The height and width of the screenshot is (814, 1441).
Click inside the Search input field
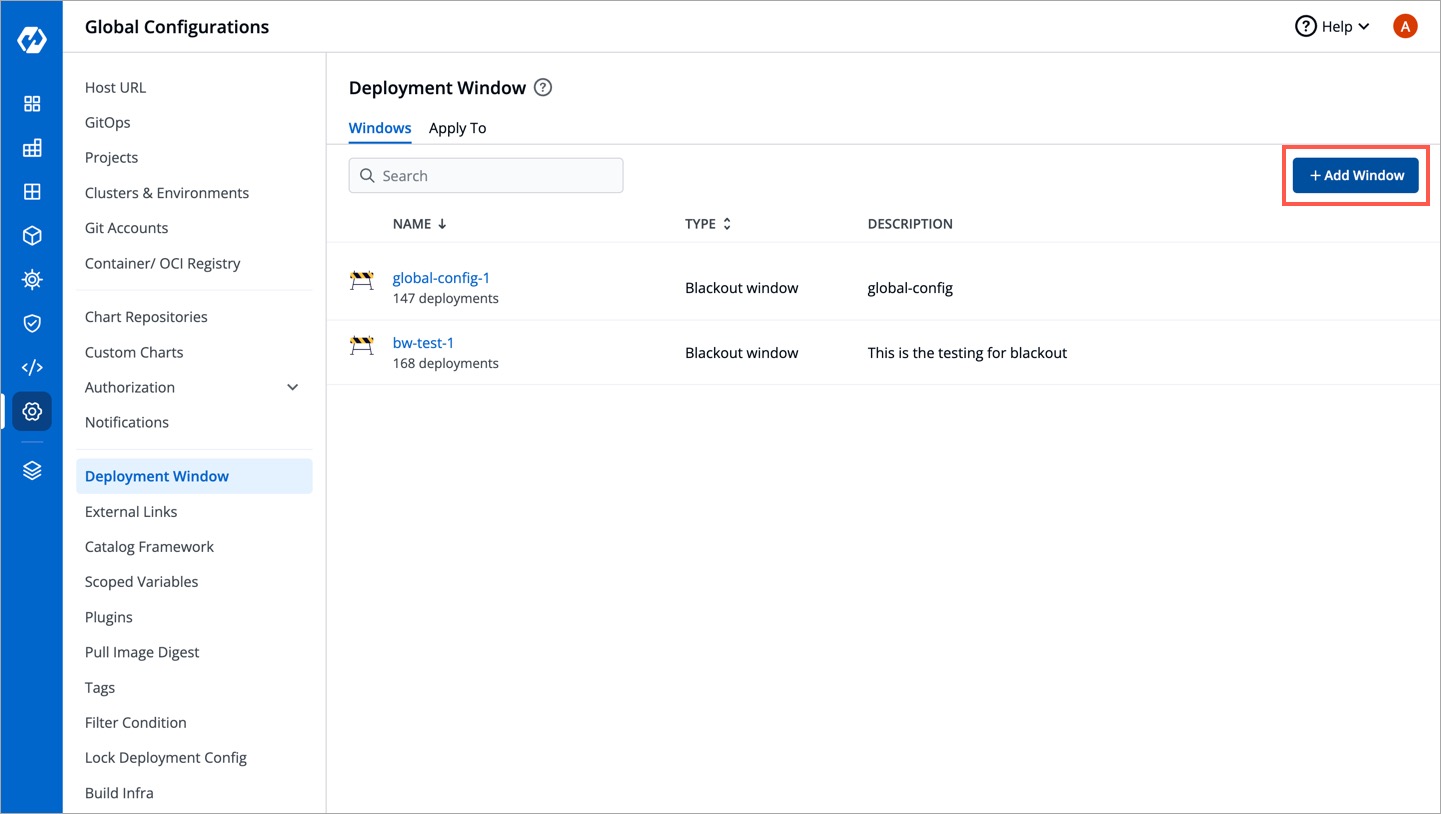click(485, 175)
